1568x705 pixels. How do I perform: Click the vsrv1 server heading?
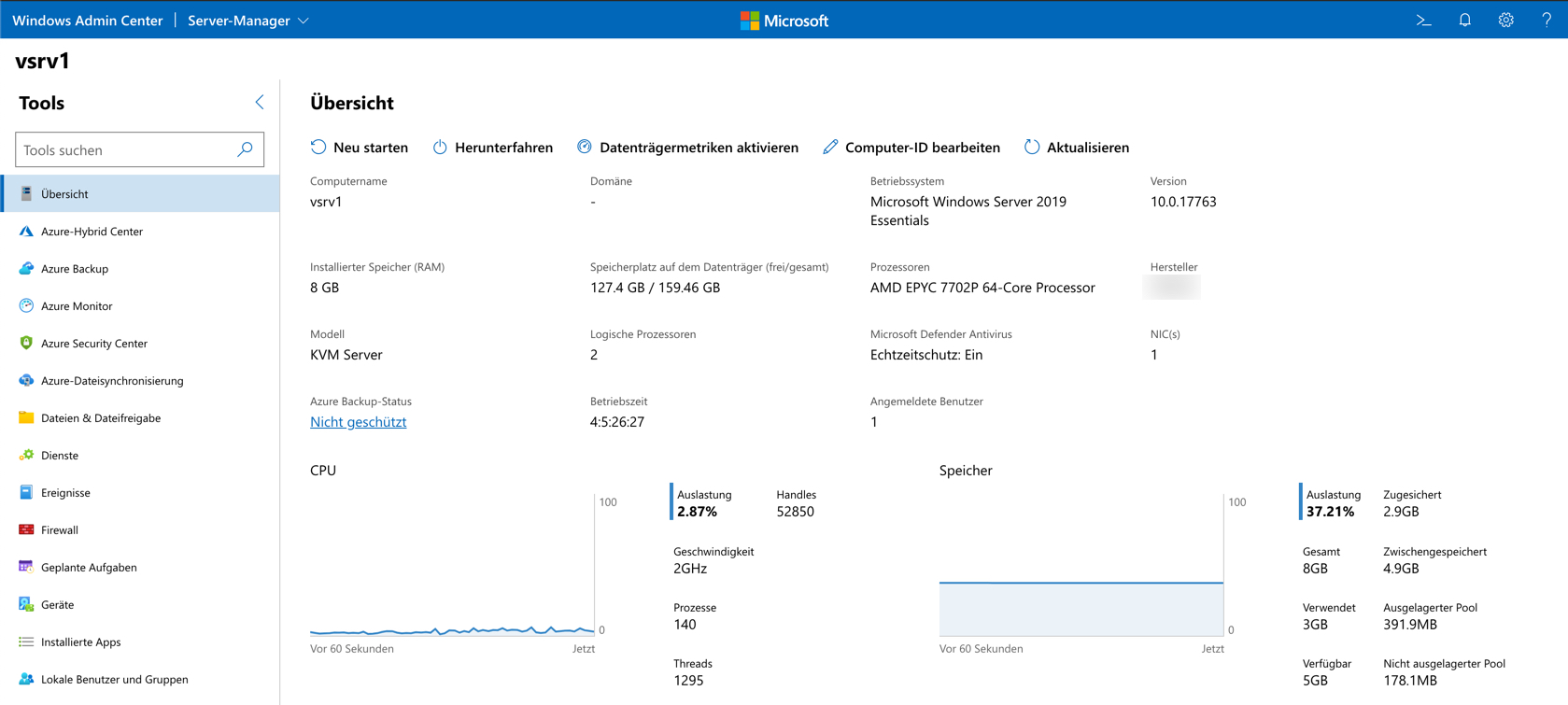pos(43,61)
